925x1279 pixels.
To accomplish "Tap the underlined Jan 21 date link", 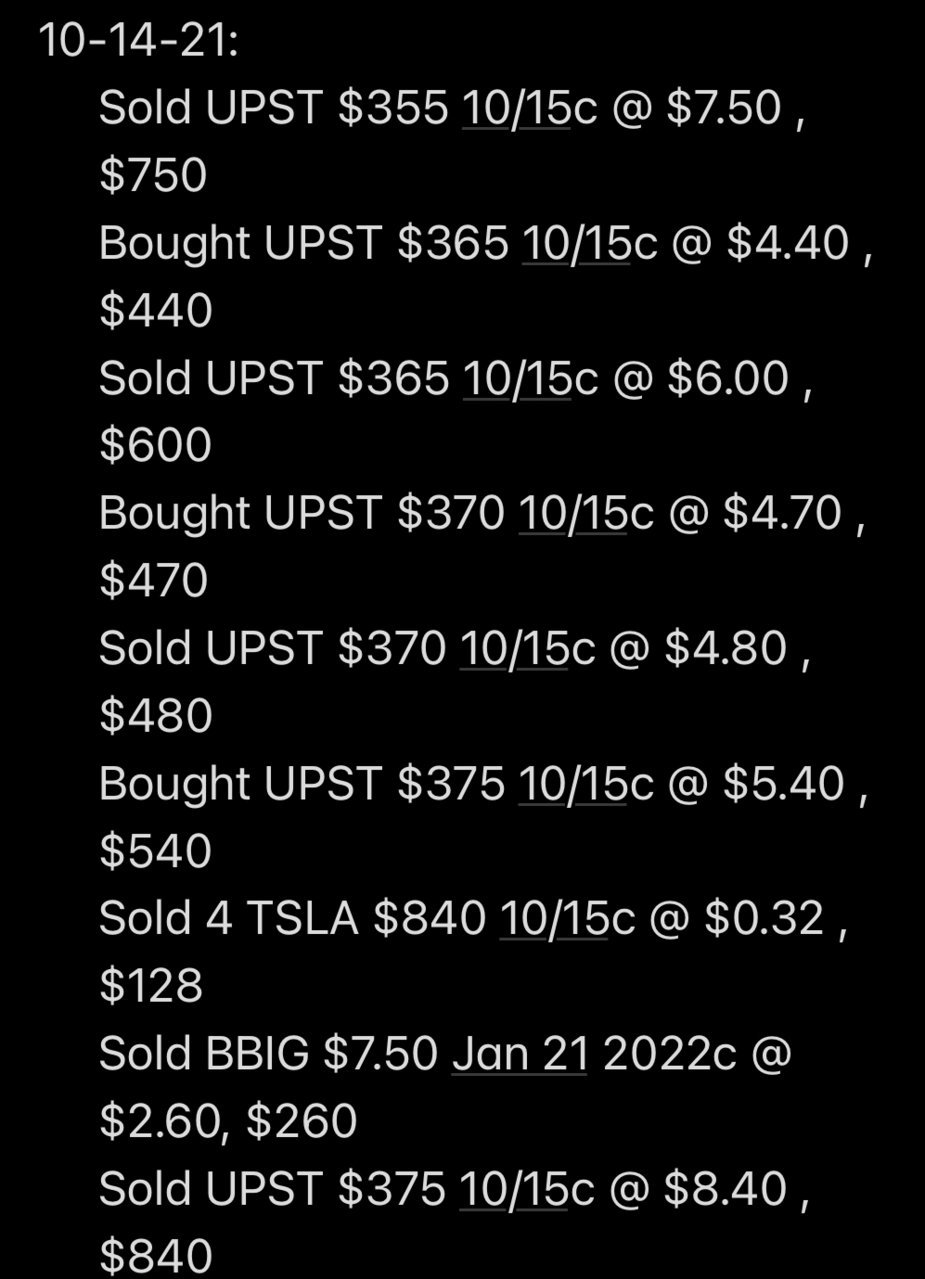I will click(x=519, y=1053).
